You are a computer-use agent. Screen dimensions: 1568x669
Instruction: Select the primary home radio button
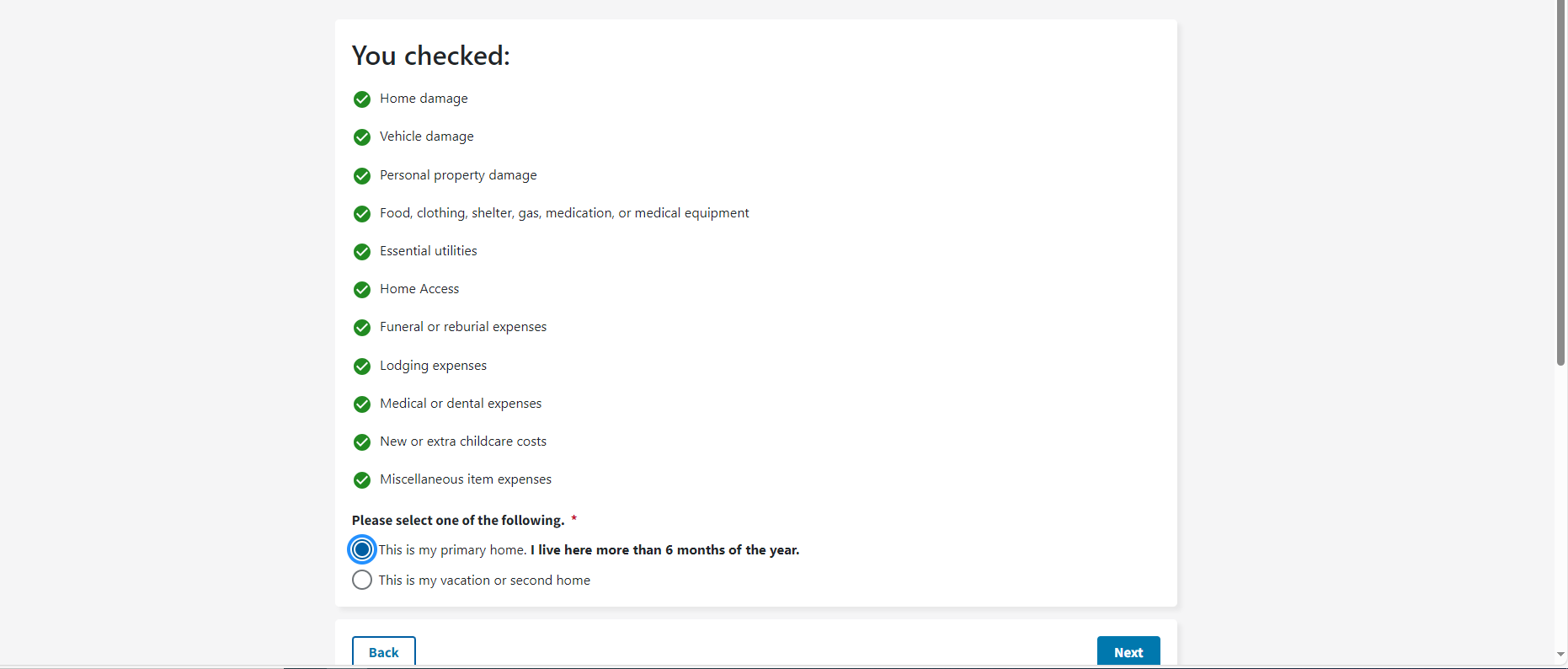click(x=362, y=550)
